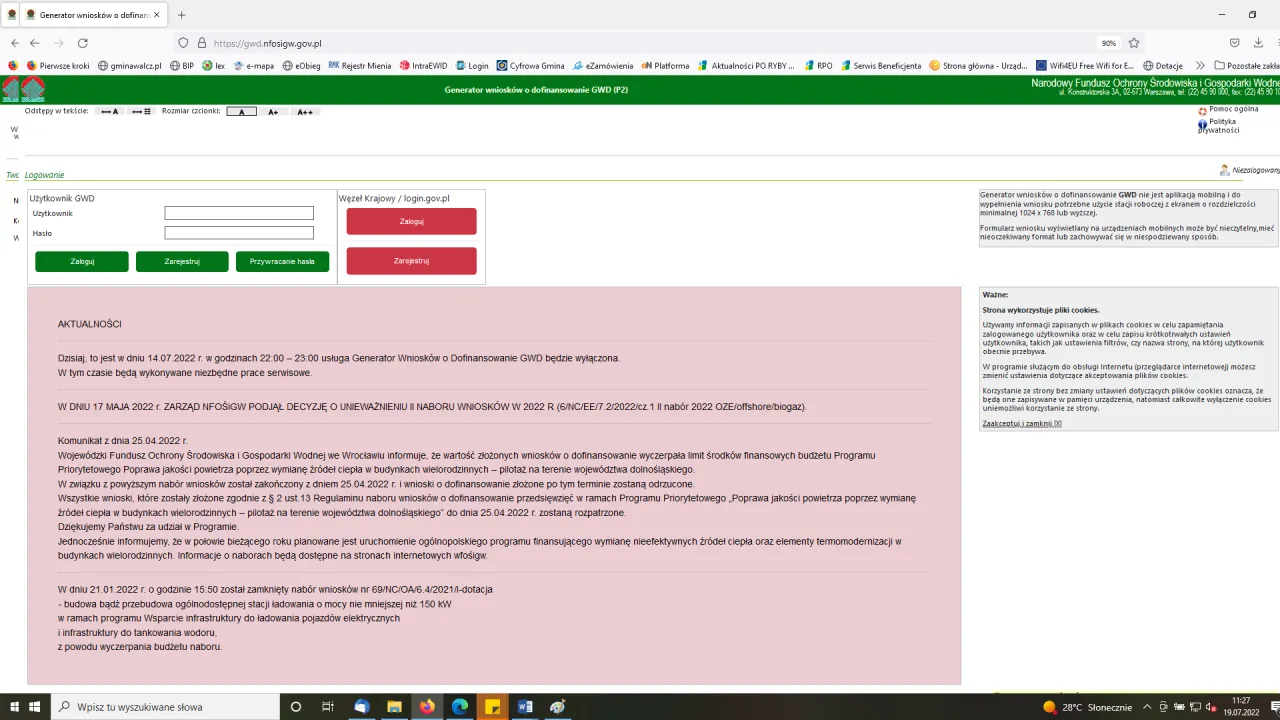
Task: Open Firefox from the taskbar
Action: pos(427,707)
